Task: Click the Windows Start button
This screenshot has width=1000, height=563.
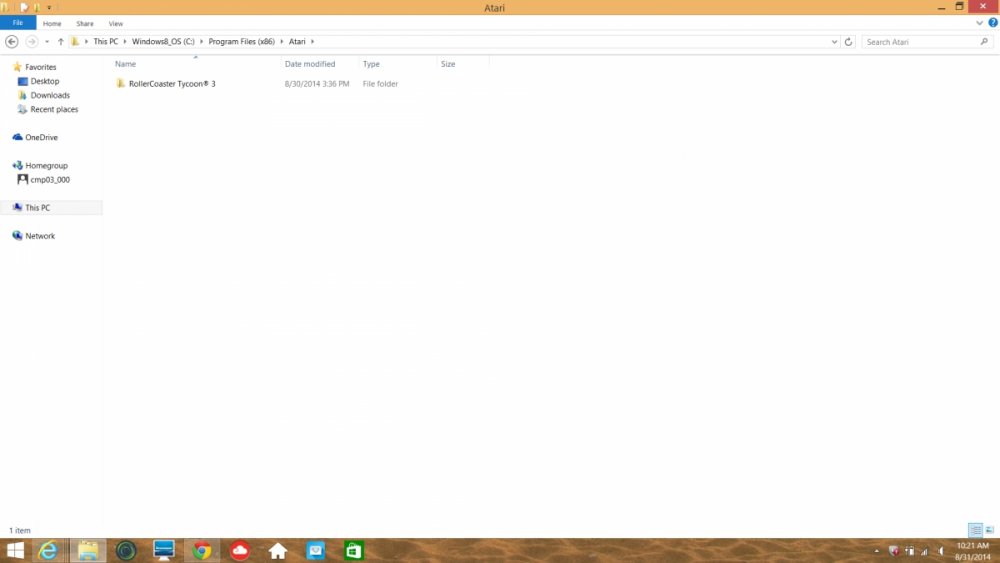Action: 15,551
